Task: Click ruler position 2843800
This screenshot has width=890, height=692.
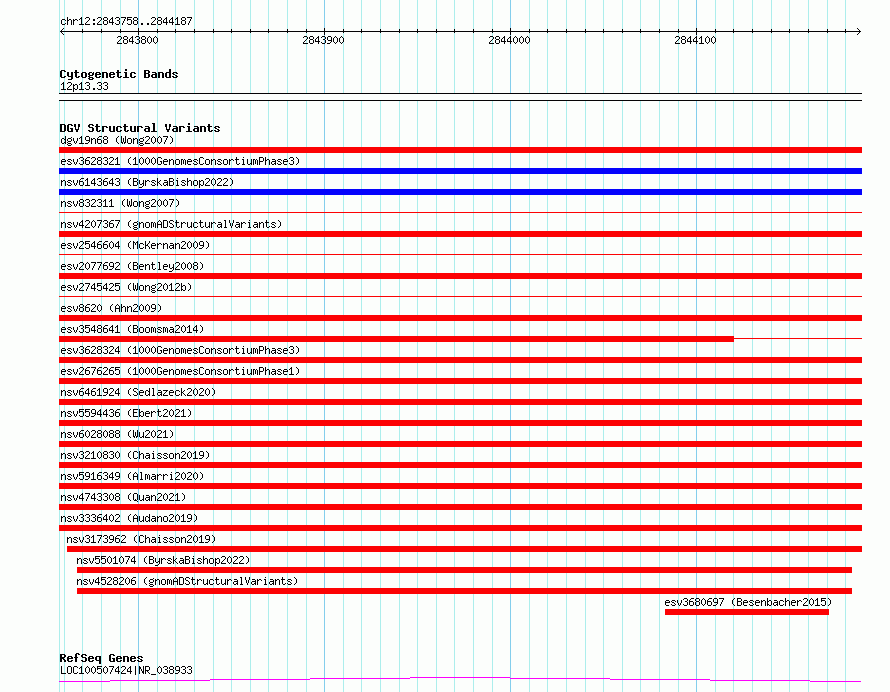Action: [x=137, y=40]
